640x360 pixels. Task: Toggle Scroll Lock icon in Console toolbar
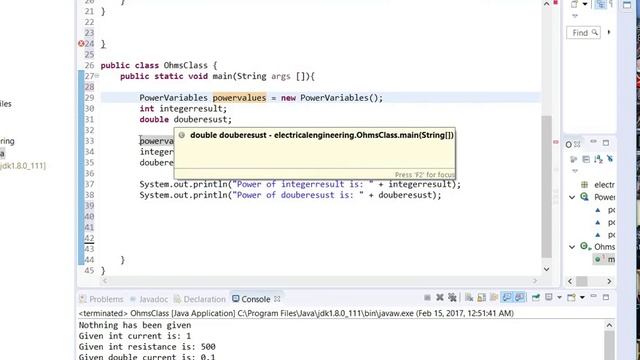pos(482,298)
